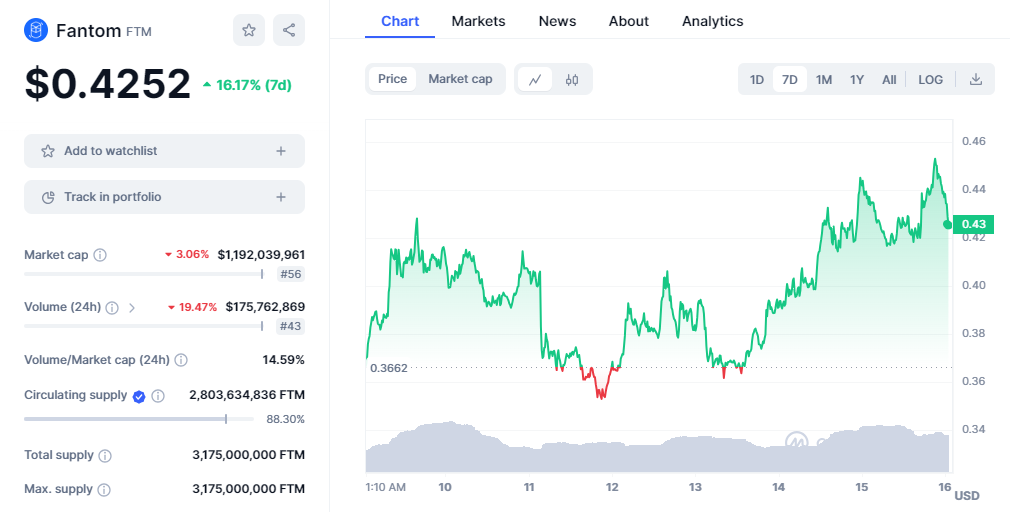Star Fantom as favorite
Screen dimensions: 1010x512
(249, 30)
